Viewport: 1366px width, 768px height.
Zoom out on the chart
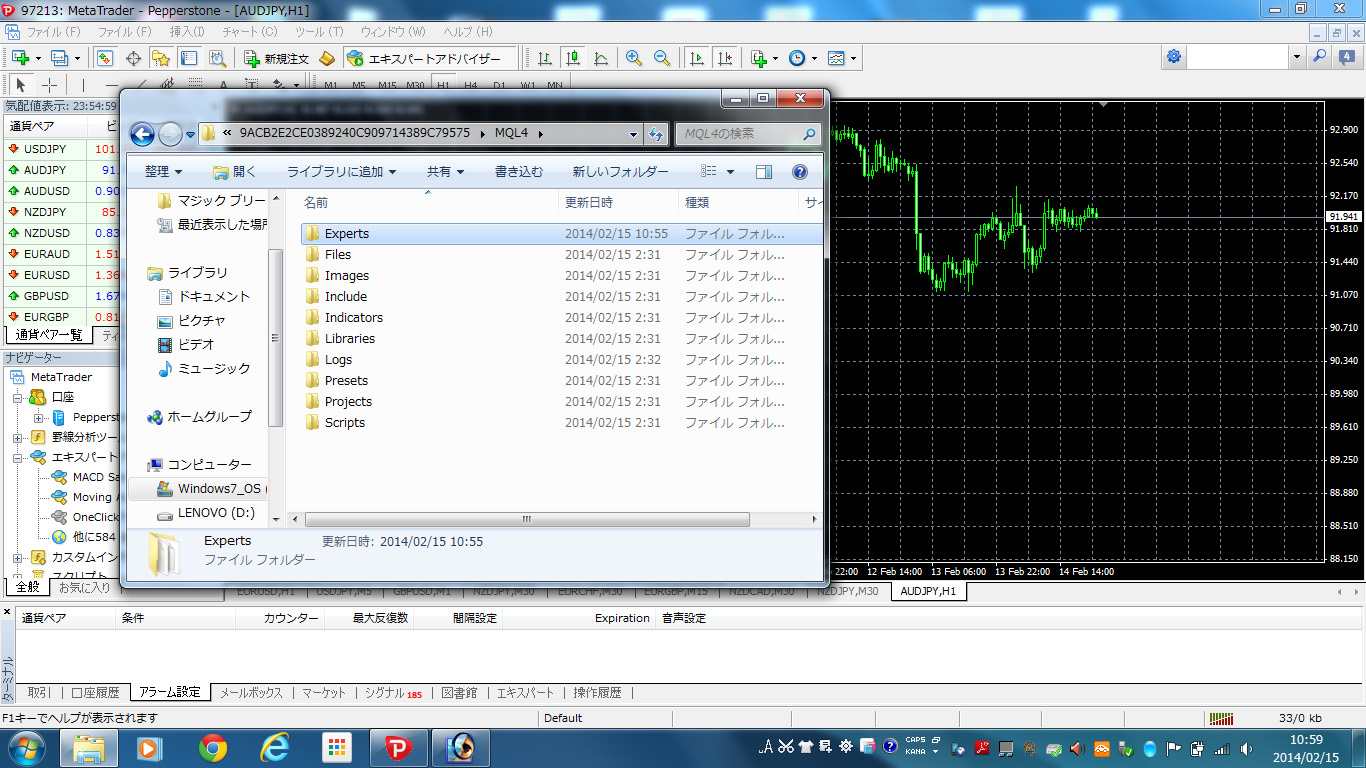(x=662, y=58)
